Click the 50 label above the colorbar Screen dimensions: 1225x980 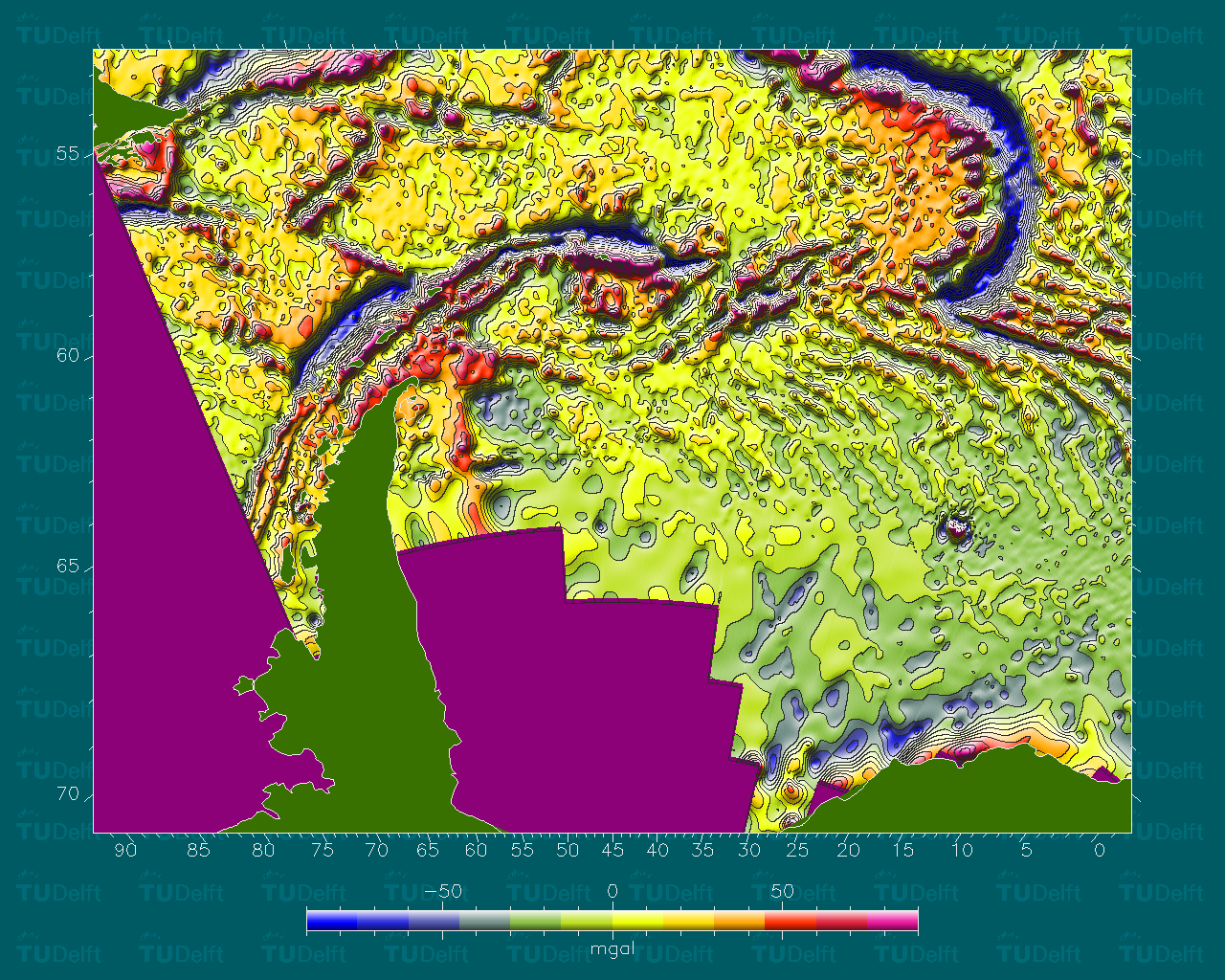click(x=782, y=891)
